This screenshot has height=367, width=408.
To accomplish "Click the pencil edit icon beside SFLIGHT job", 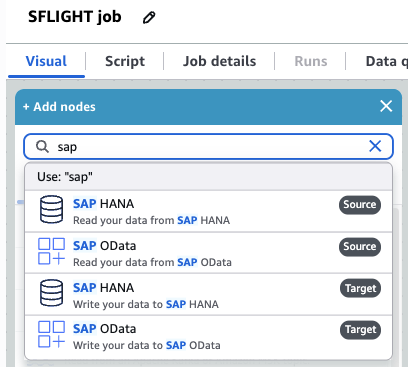I will (x=149, y=18).
